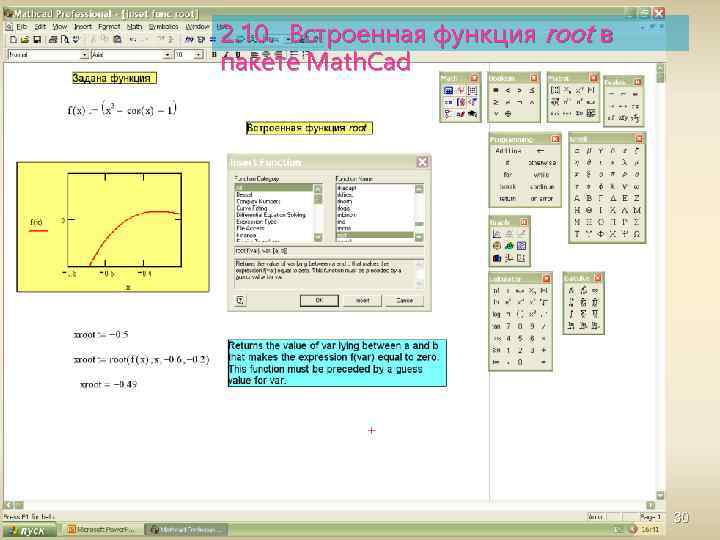720x540 pixels.
Task: Click the xroot := -0.5 math region
Action: tap(101, 334)
